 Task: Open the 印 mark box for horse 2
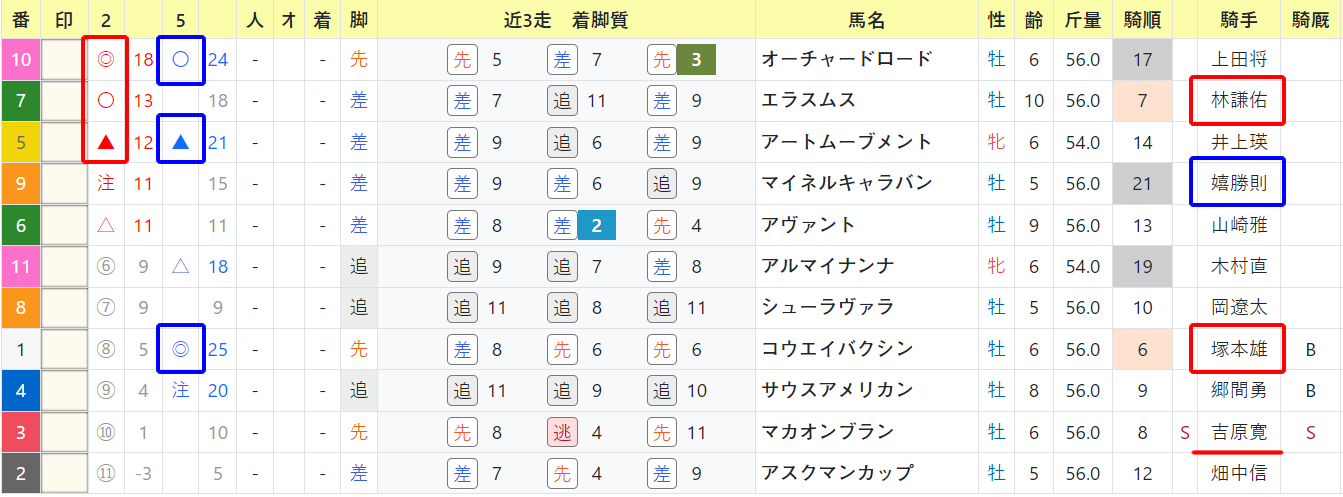coord(63,472)
